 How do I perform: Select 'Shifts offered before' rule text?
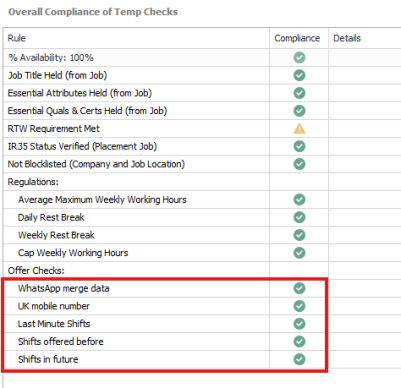click(x=61, y=341)
